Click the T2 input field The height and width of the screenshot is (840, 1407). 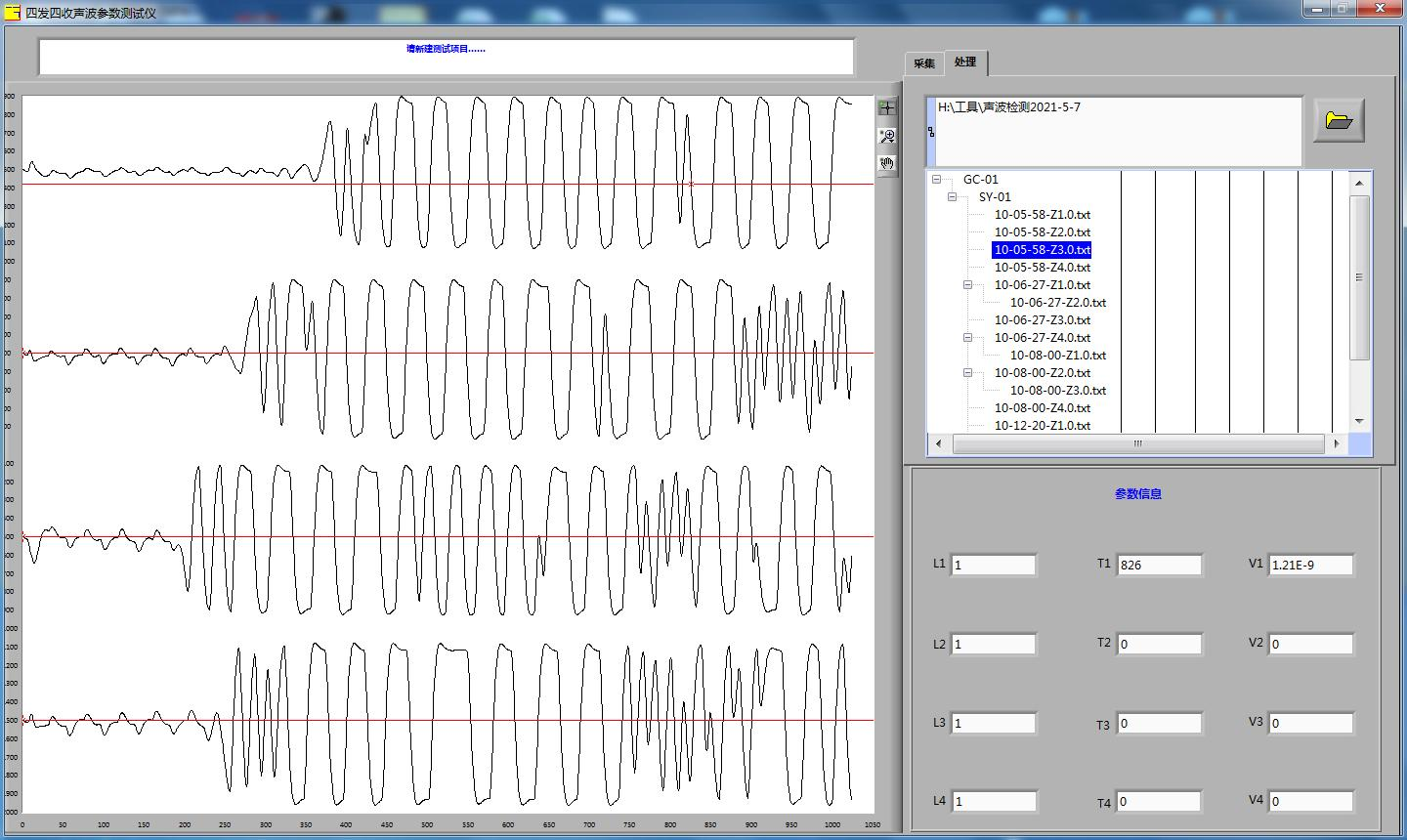coord(1160,644)
